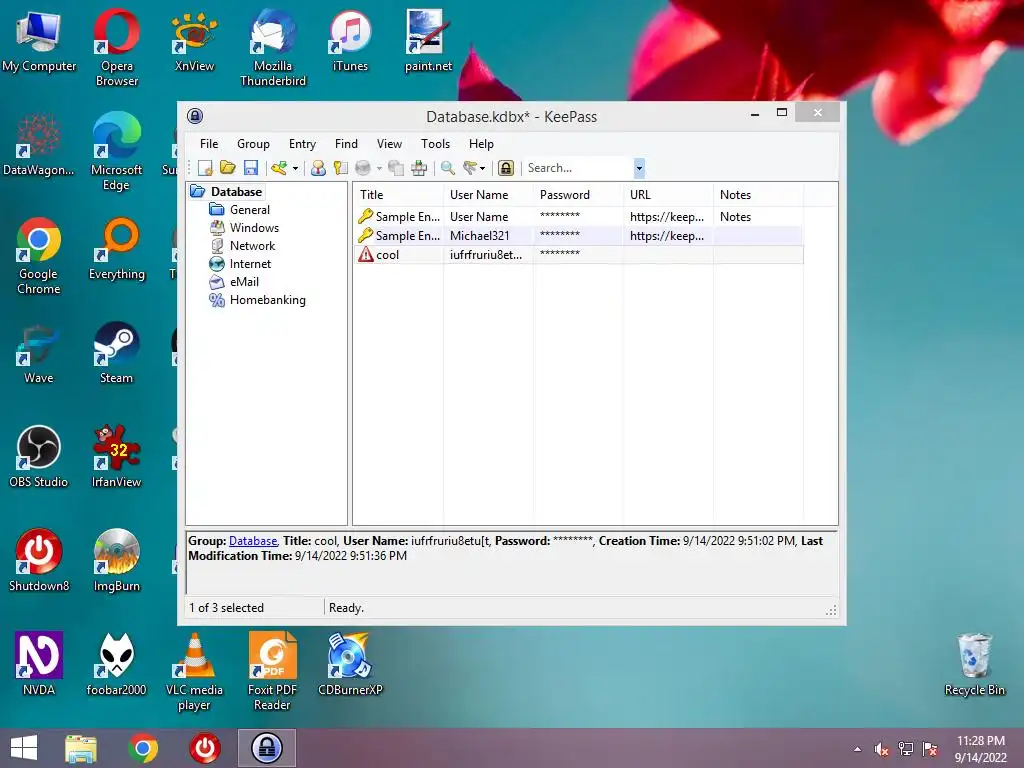The width and height of the screenshot is (1024, 768).
Task: Sort entries by Title column header
Action: 398,195
